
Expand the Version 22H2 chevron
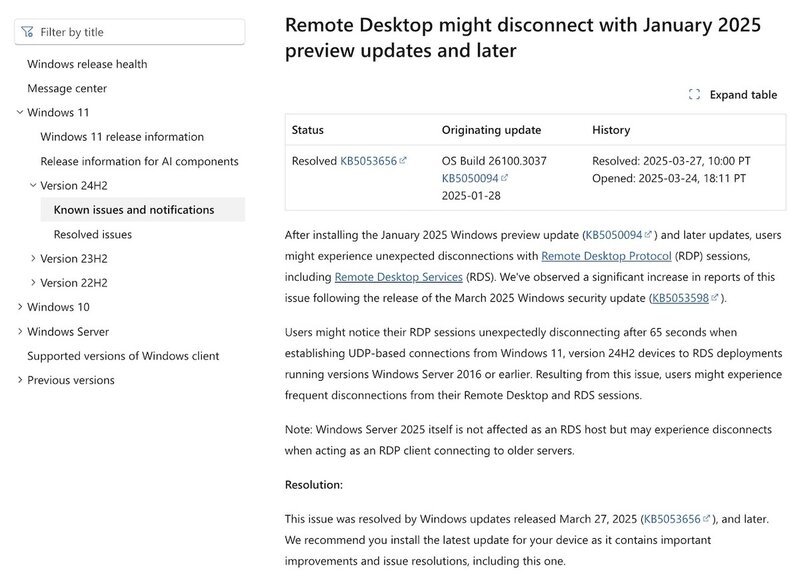pyautogui.click(x=33, y=283)
